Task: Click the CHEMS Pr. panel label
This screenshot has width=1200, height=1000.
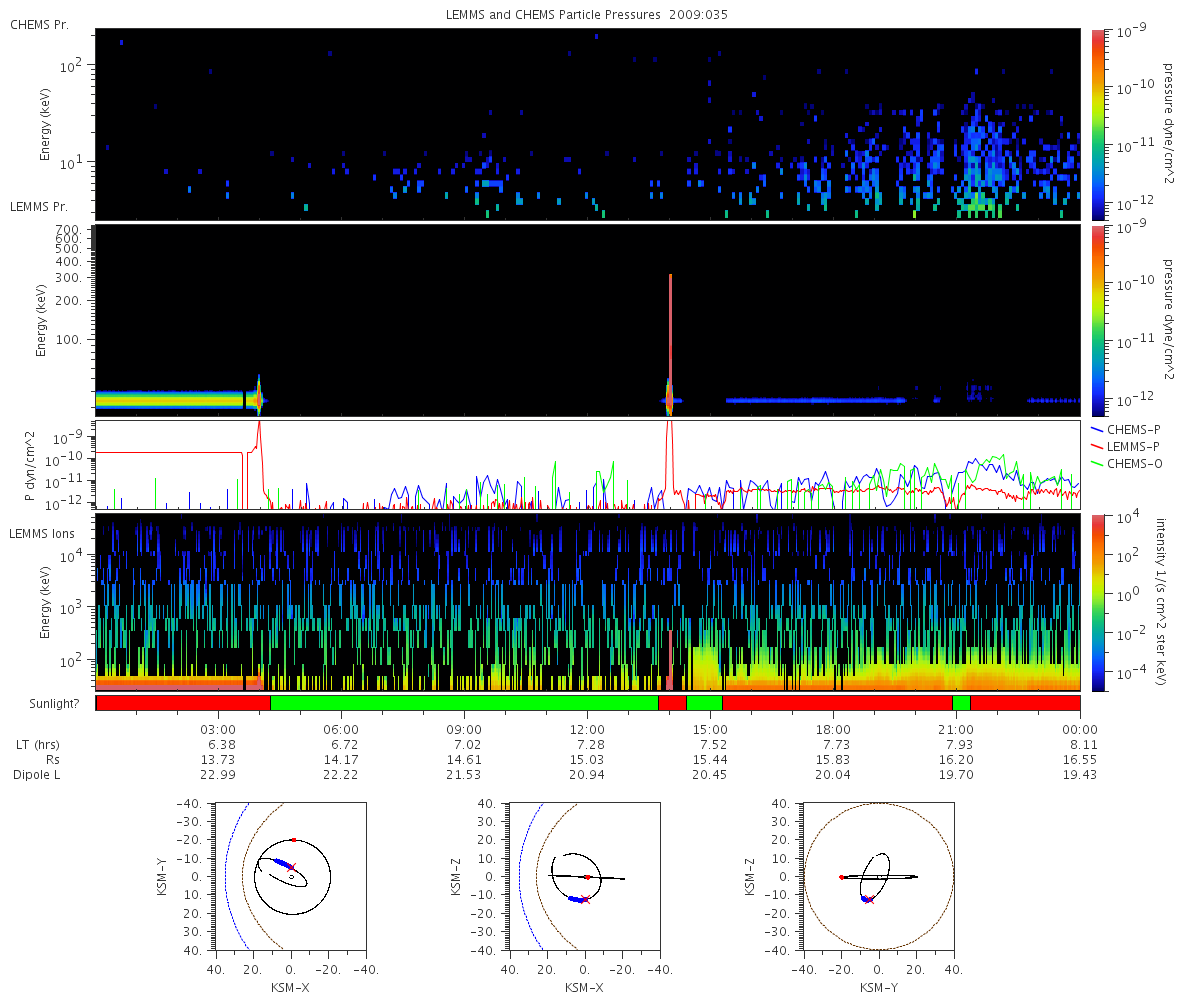Action: coord(39,24)
